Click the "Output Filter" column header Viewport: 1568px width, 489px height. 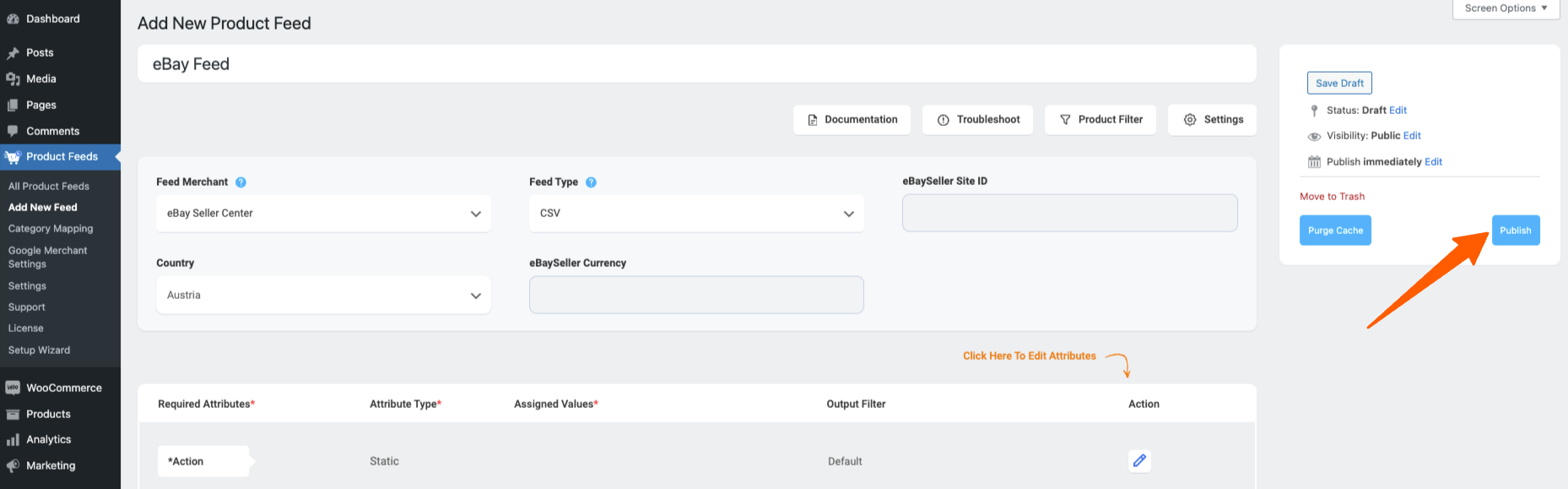(856, 405)
